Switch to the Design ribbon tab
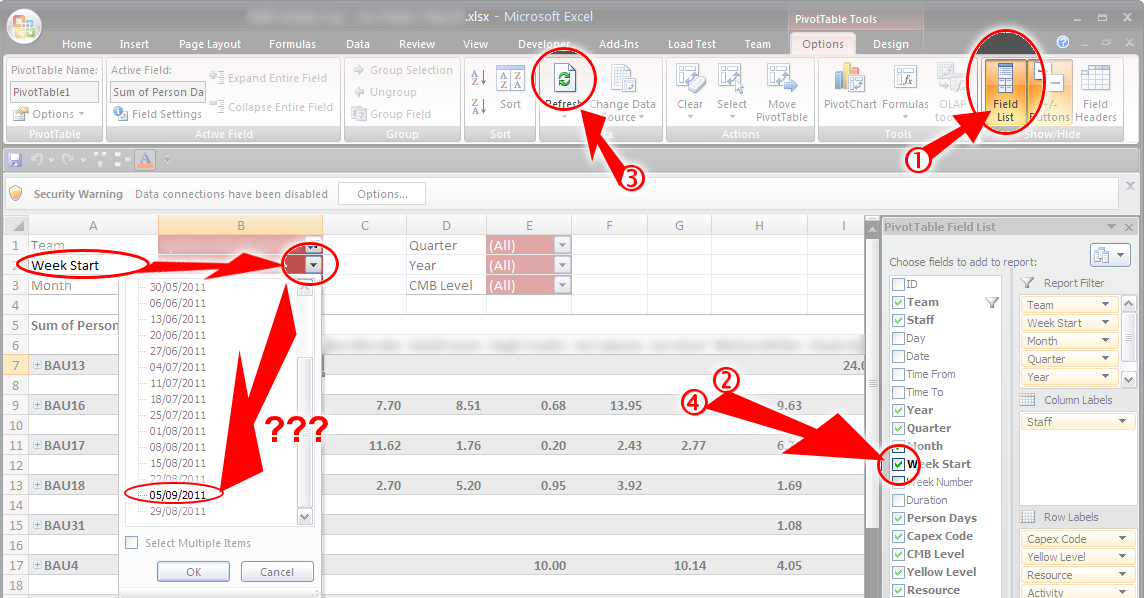 point(890,44)
